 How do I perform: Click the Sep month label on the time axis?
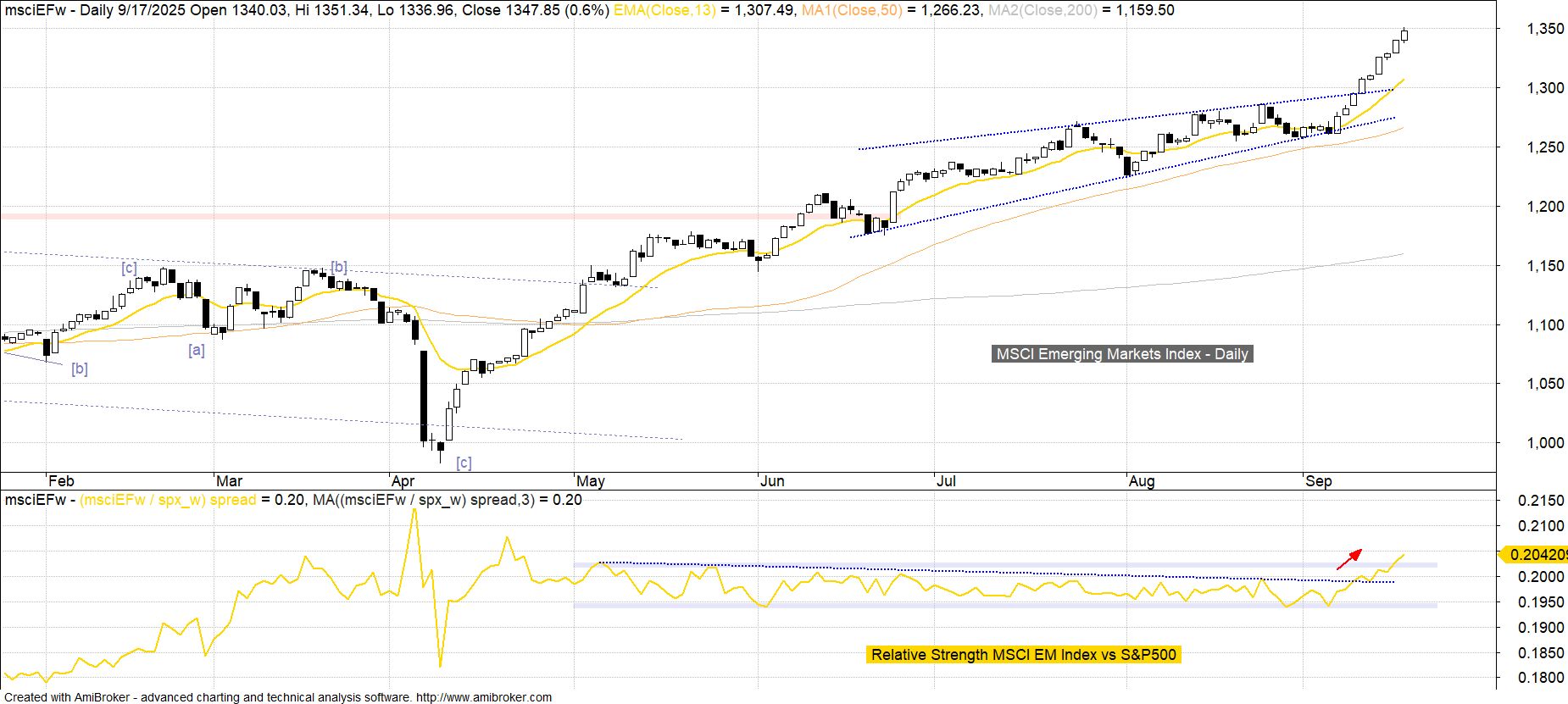[x=1318, y=481]
